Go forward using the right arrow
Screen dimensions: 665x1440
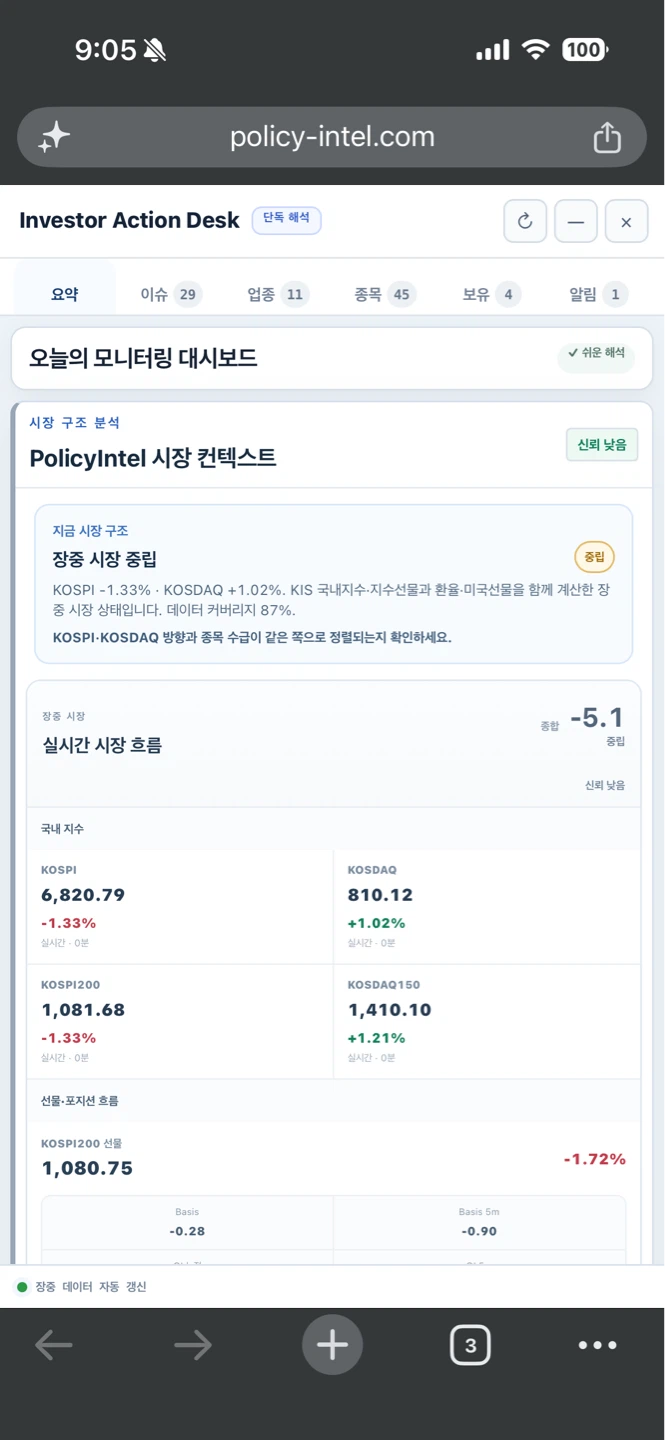tap(193, 1345)
